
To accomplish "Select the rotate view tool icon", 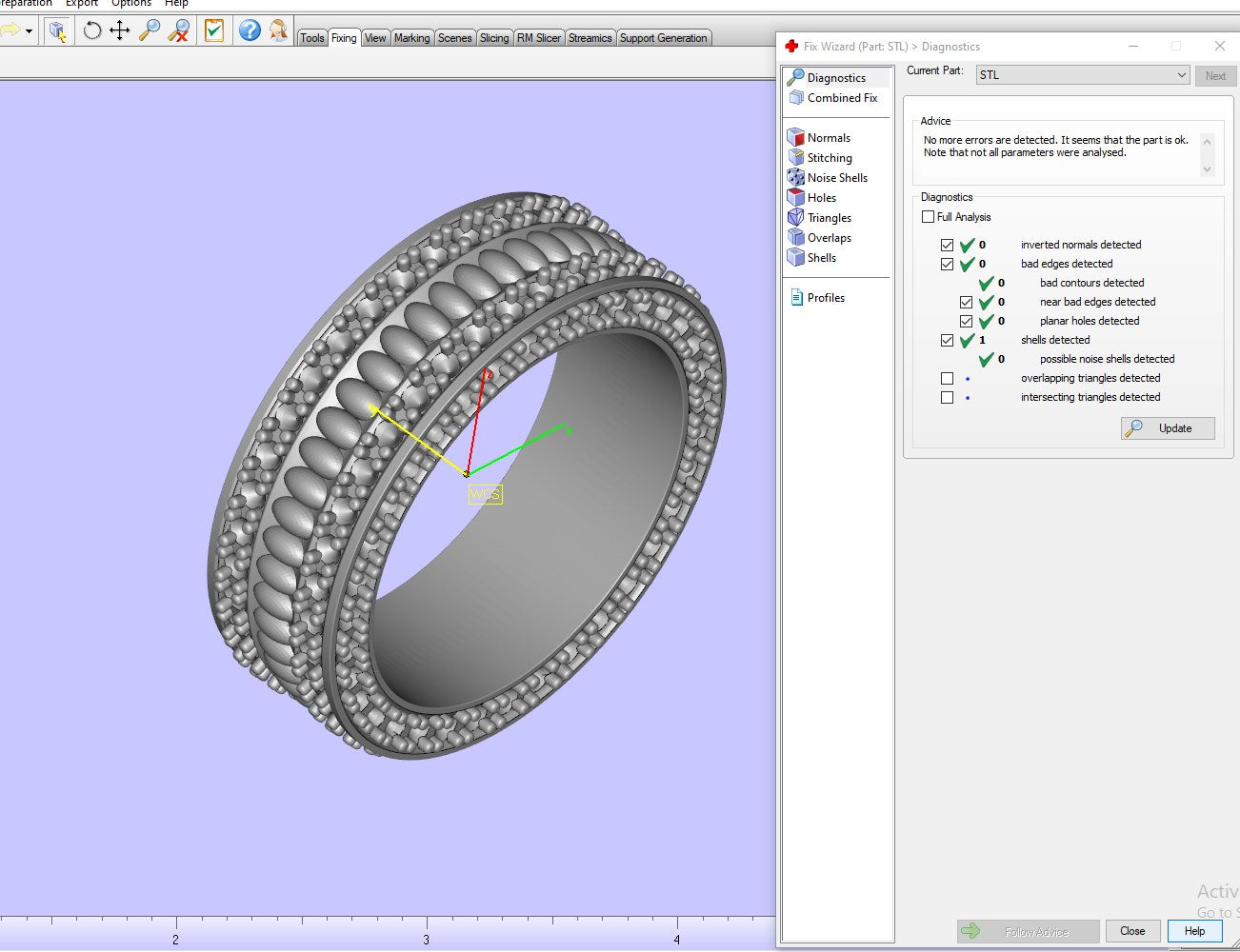I will tap(92, 30).
